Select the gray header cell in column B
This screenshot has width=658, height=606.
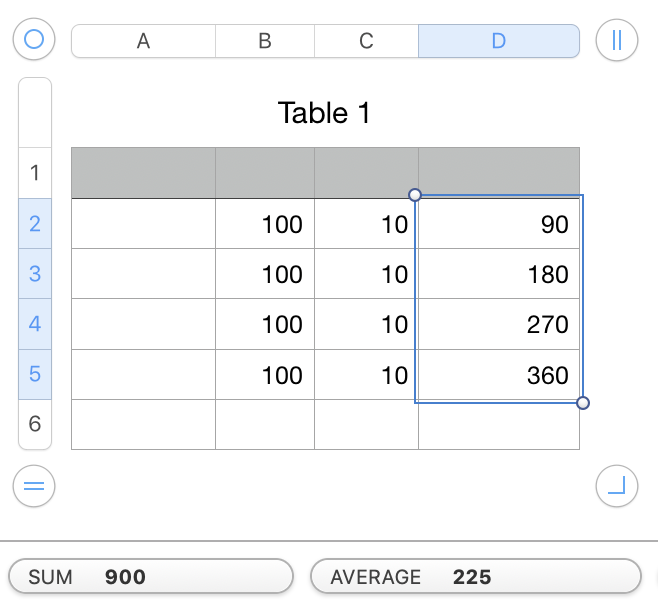(265, 173)
